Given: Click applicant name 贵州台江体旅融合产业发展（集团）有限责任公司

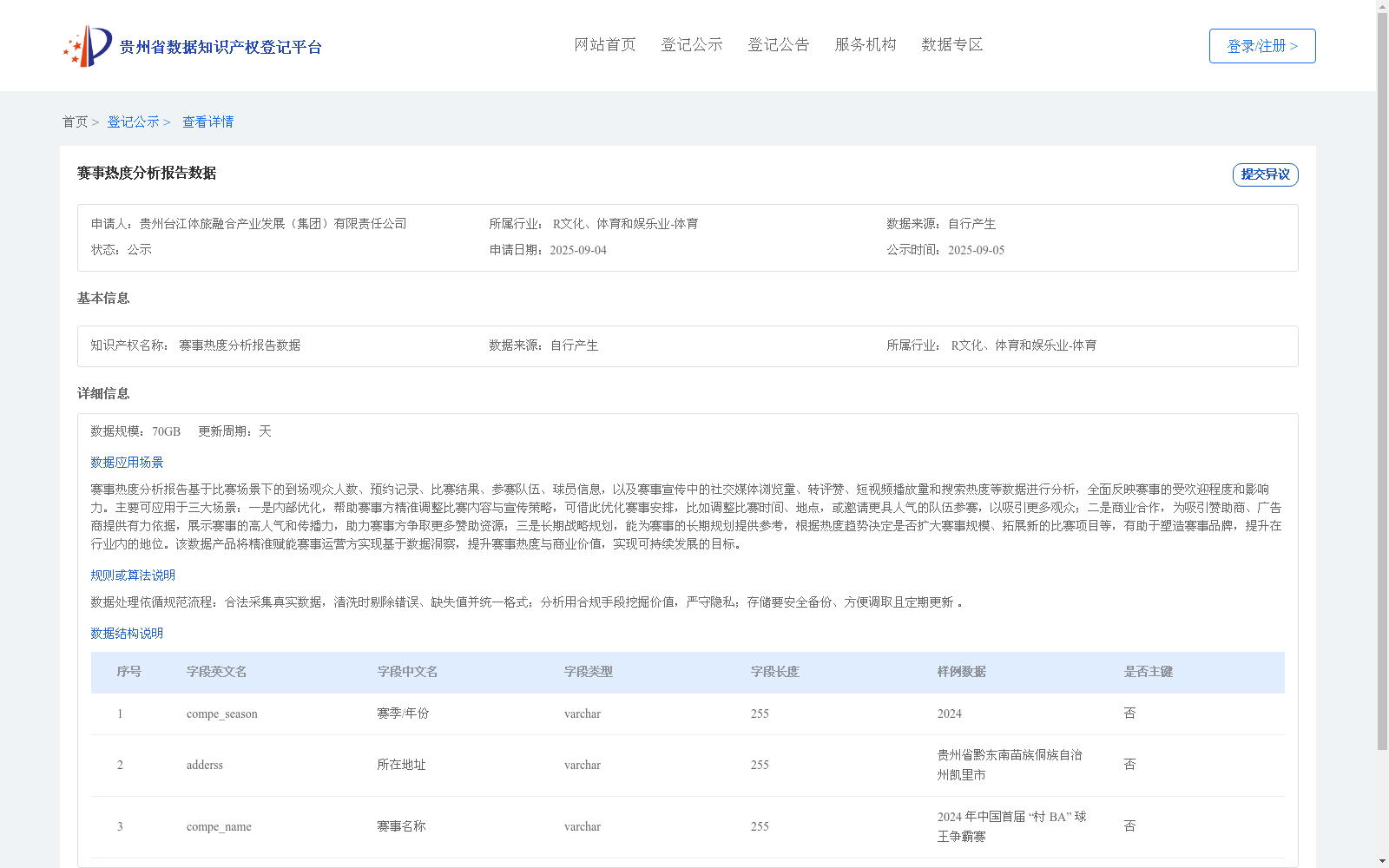Looking at the screenshot, I should pos(273,224).
